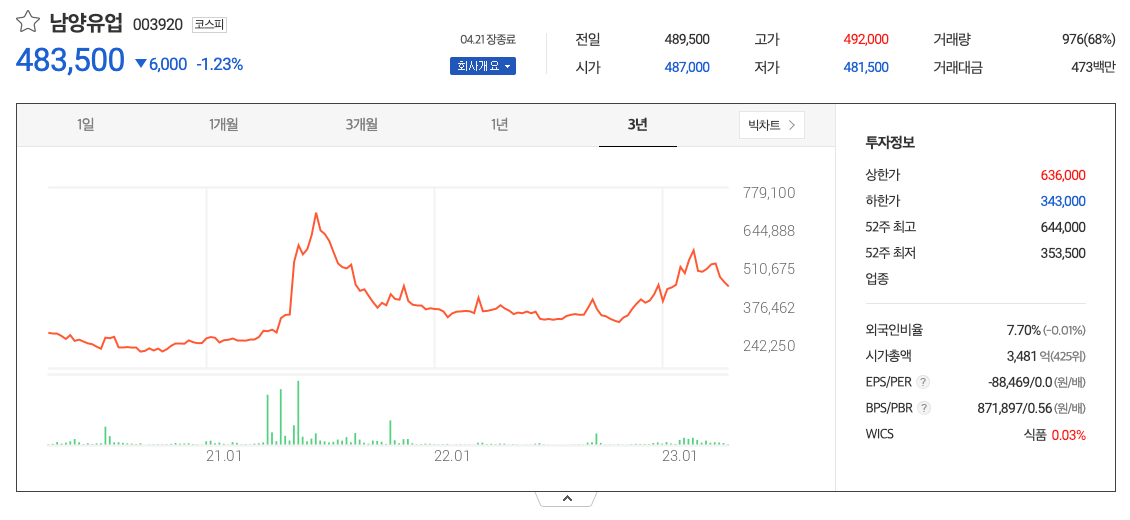Click the 거래량 value 976(68%)
The height and width of the screenshot is (520, 1130).
tap(1088, 39)
